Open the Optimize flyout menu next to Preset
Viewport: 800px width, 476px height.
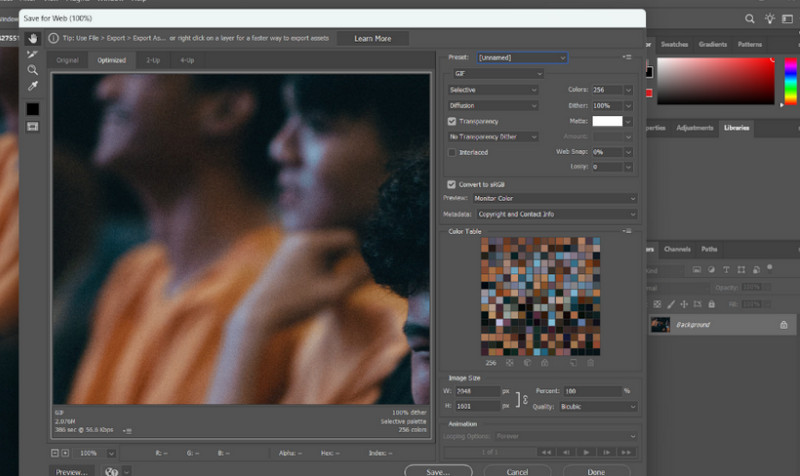(x=627, y=57)
